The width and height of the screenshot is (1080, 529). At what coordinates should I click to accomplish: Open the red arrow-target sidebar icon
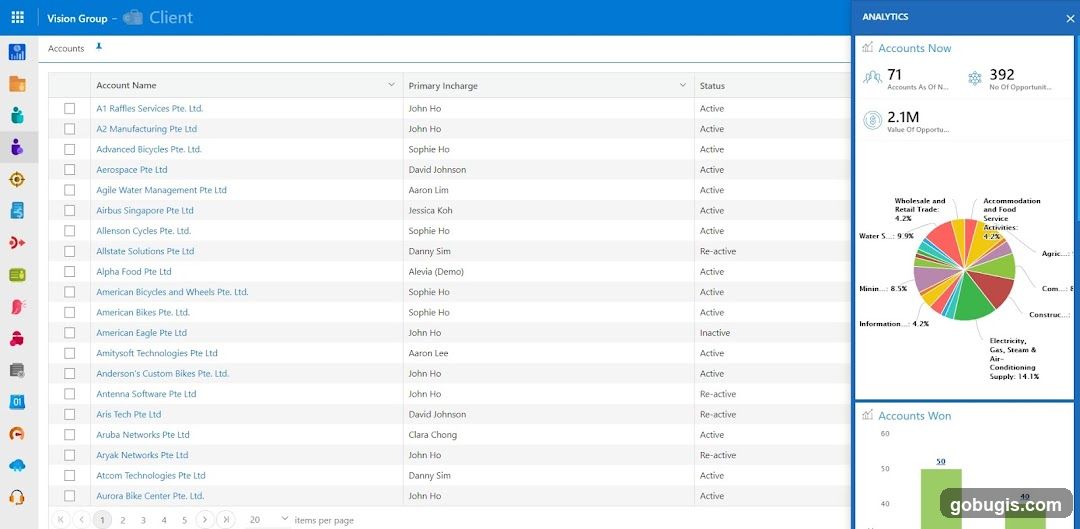tap(17, 242)
